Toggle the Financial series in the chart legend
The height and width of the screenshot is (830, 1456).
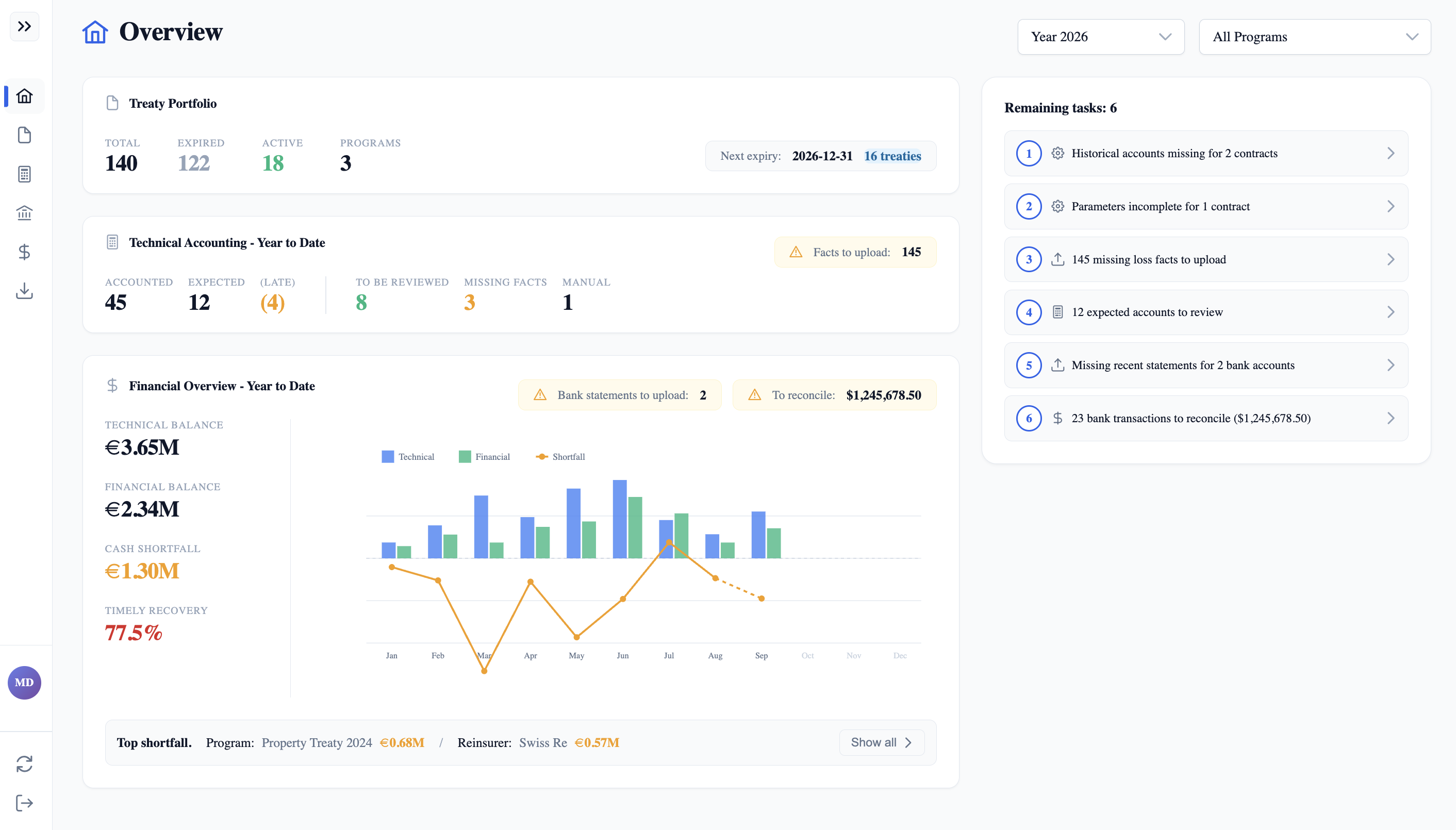(484, 456)
